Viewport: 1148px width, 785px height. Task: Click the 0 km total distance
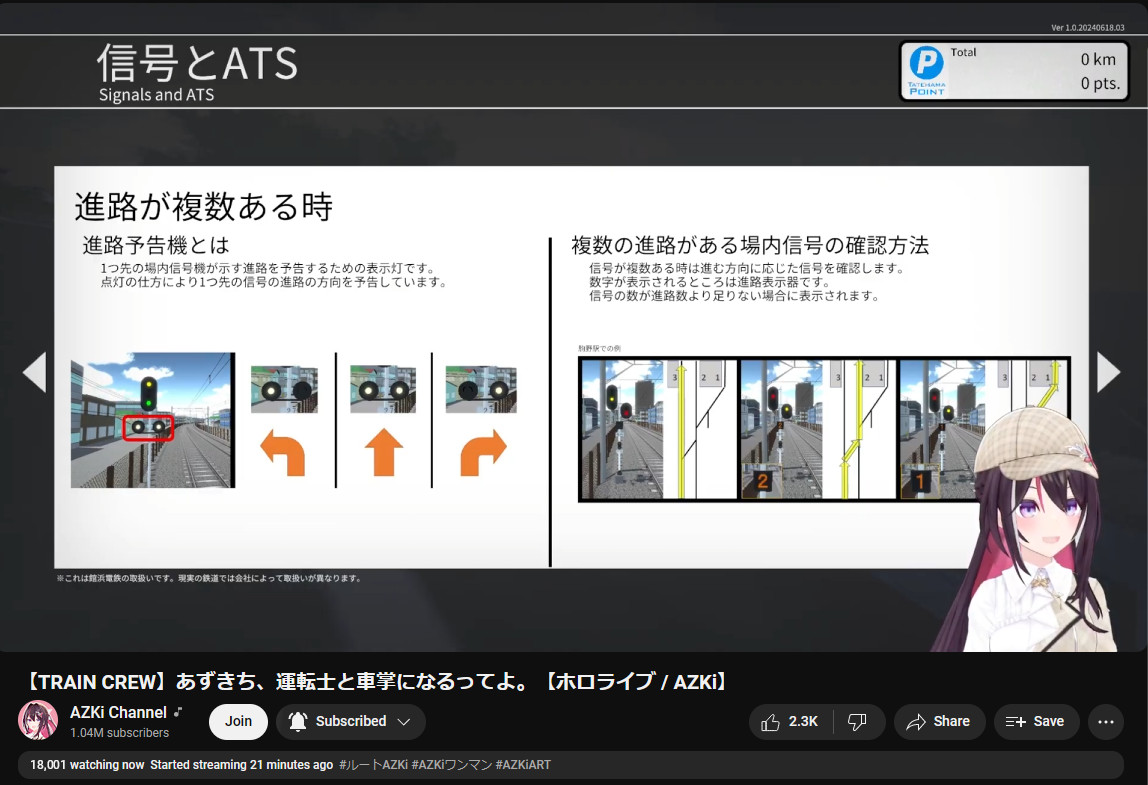1098,59
